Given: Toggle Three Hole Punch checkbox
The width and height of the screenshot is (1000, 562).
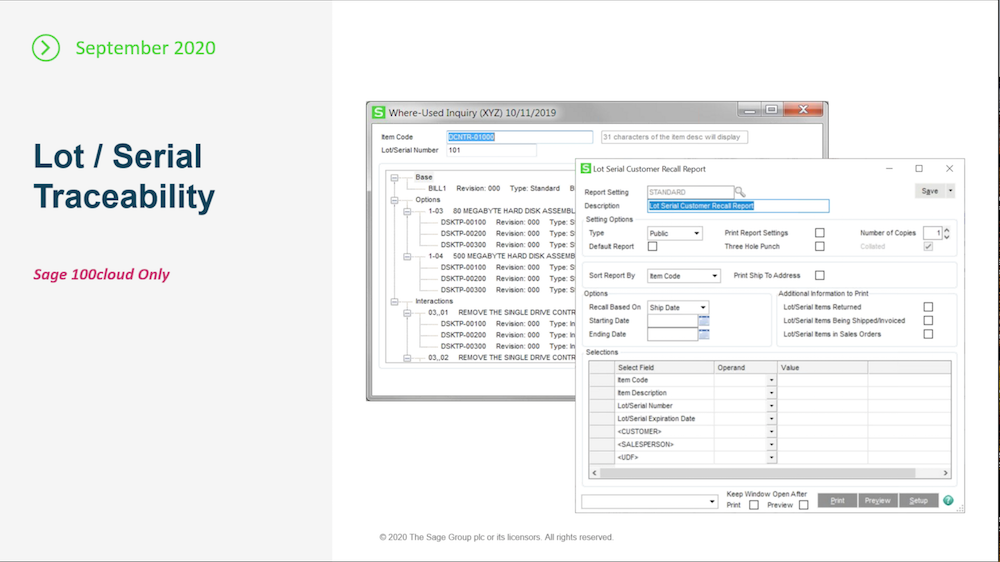Looking at the screenshot, I should coord(820,246).
